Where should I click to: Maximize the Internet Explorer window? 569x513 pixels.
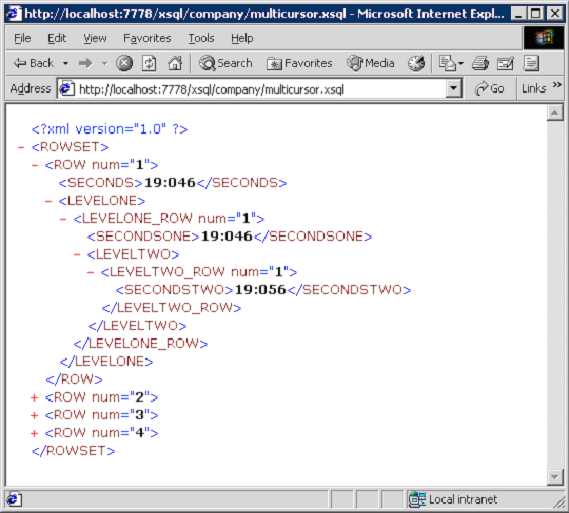(536, 14)
